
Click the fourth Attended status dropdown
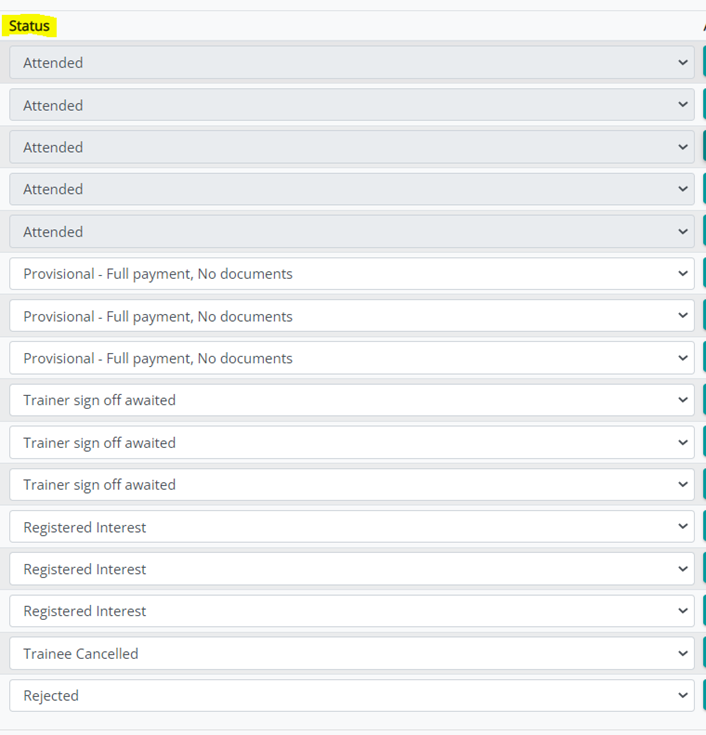pyautogui.click(x=351, y=189)
